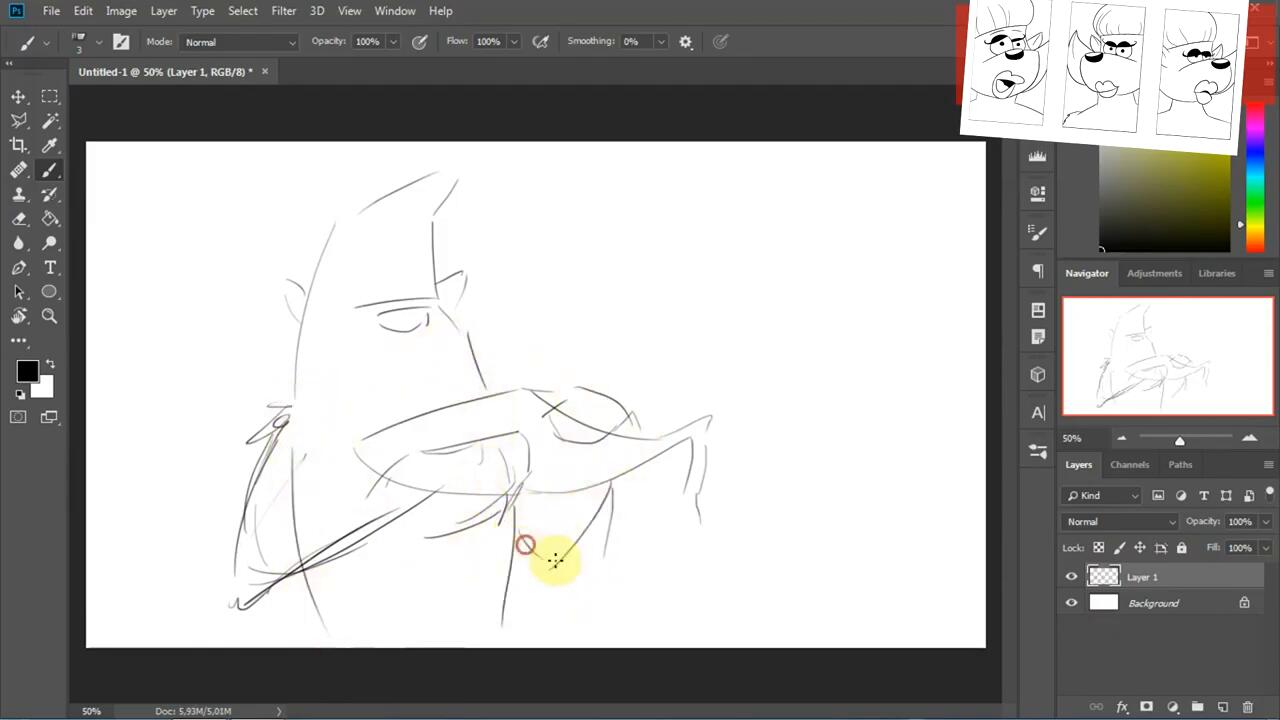Open layer blend mode Normal dropdown
Viewport: 1280px width, 720px height.
pos(1120,522)
